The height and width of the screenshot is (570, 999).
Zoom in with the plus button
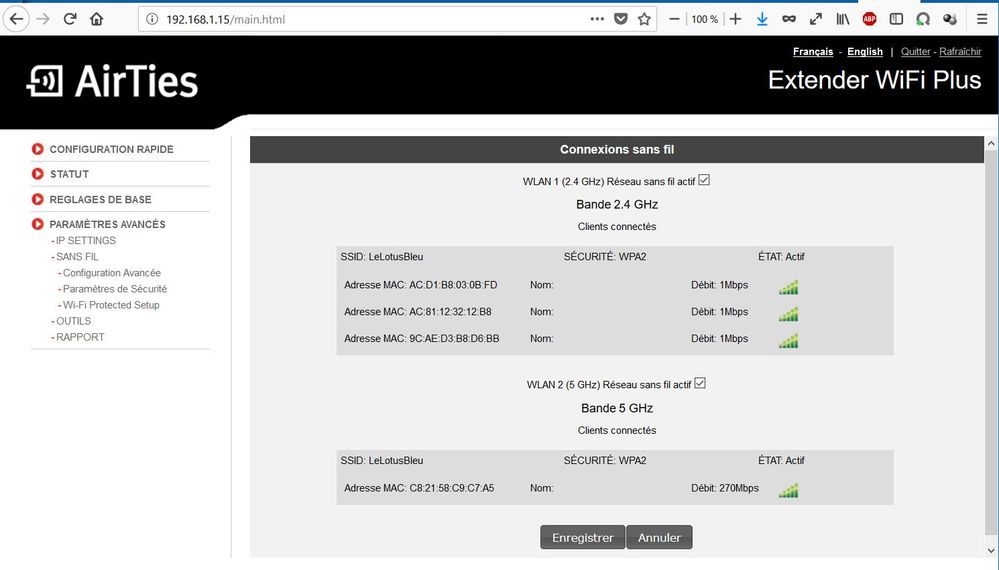(x=735, y=19)
